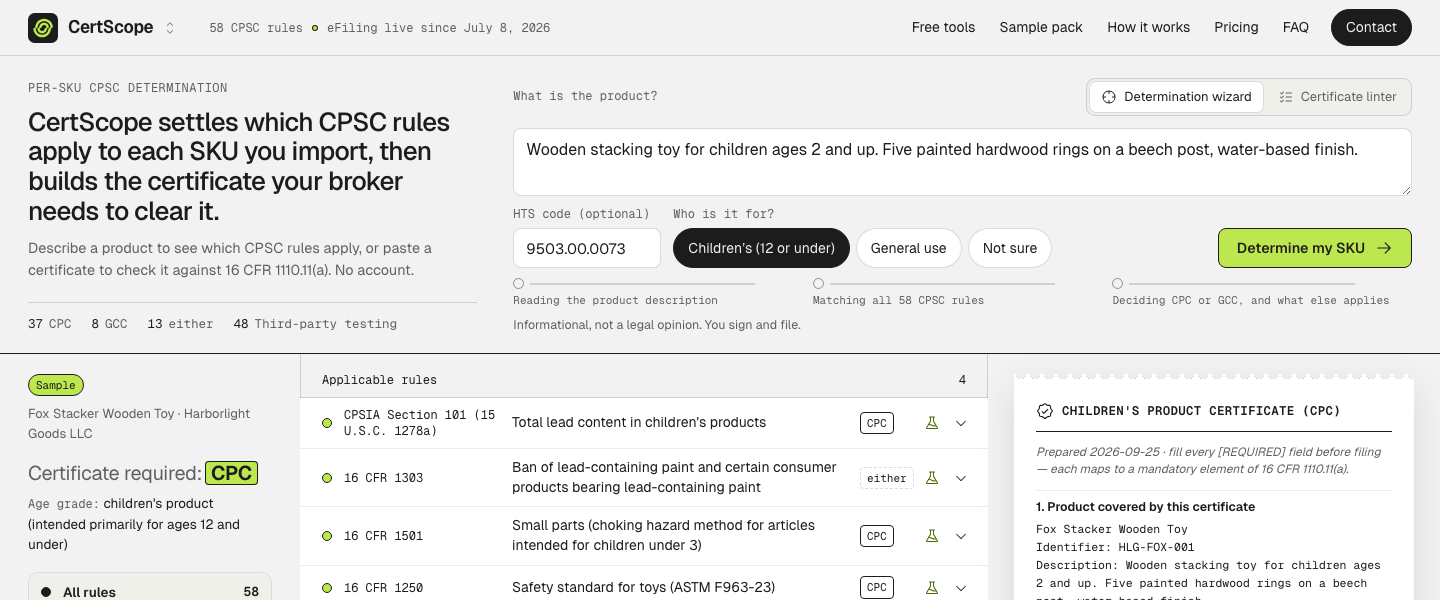Click the 58 CPSC rules header text
Viewport: 1440px width, 600px height.
[256, 28]
